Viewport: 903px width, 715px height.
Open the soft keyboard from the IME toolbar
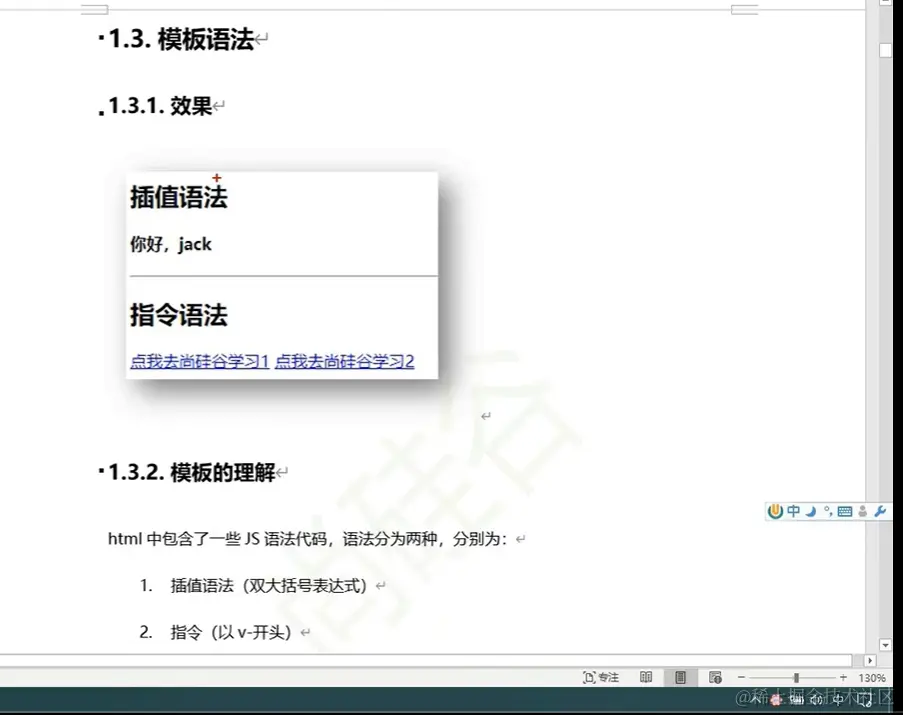coord(845,511)
